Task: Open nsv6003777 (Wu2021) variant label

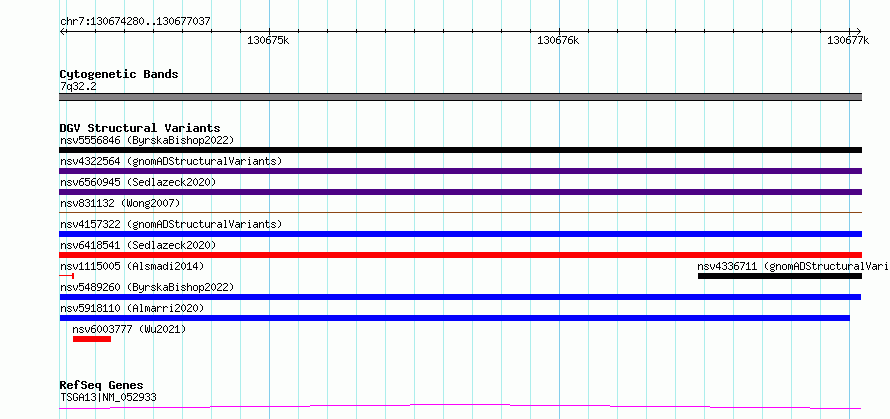Action: coord(129,329)
